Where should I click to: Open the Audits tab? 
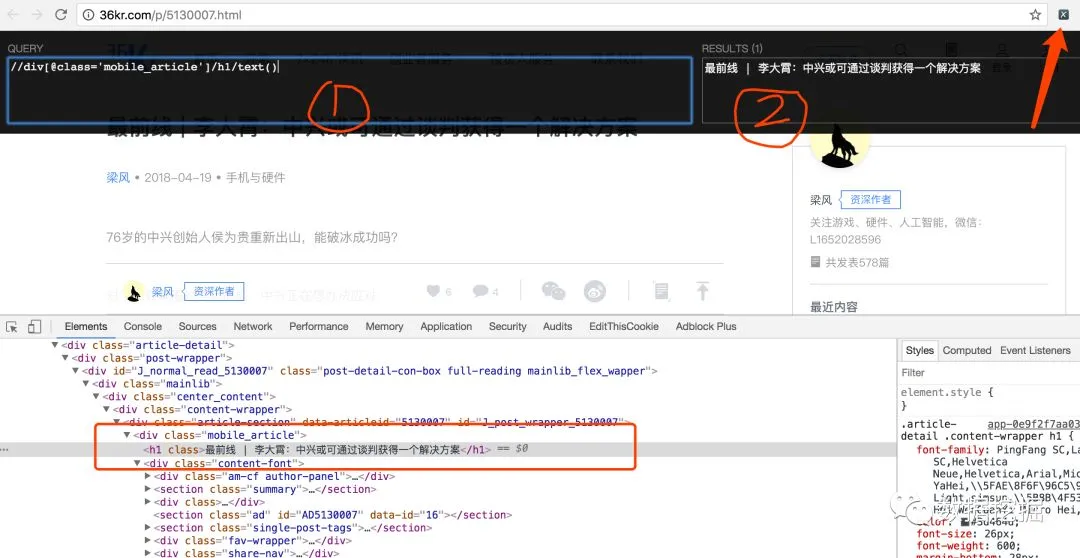pos(557,327)
